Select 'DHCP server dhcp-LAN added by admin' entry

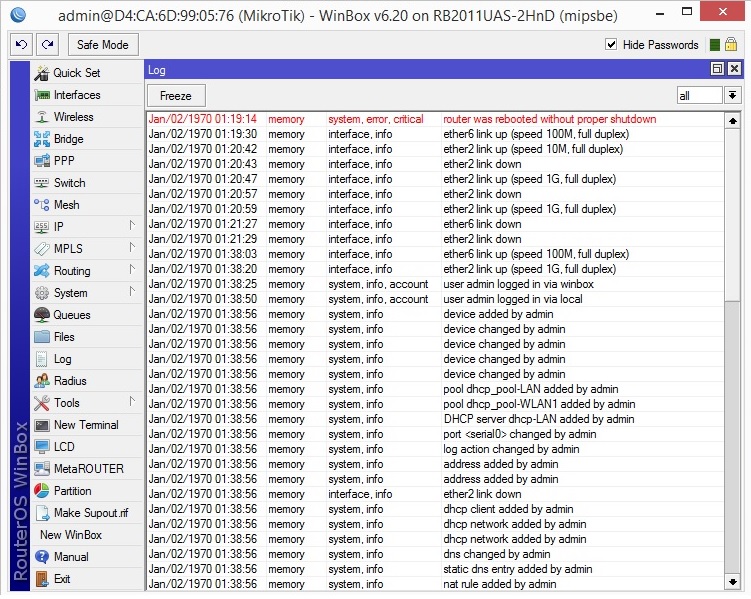click(435, 419)
